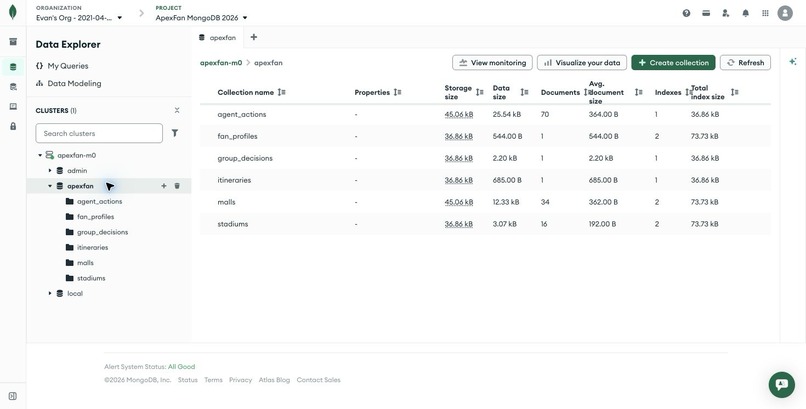The height and width of the screenshot is (409, 806).
Task: Open fan_profiles row in table
Action: click(x=485, y=136)
